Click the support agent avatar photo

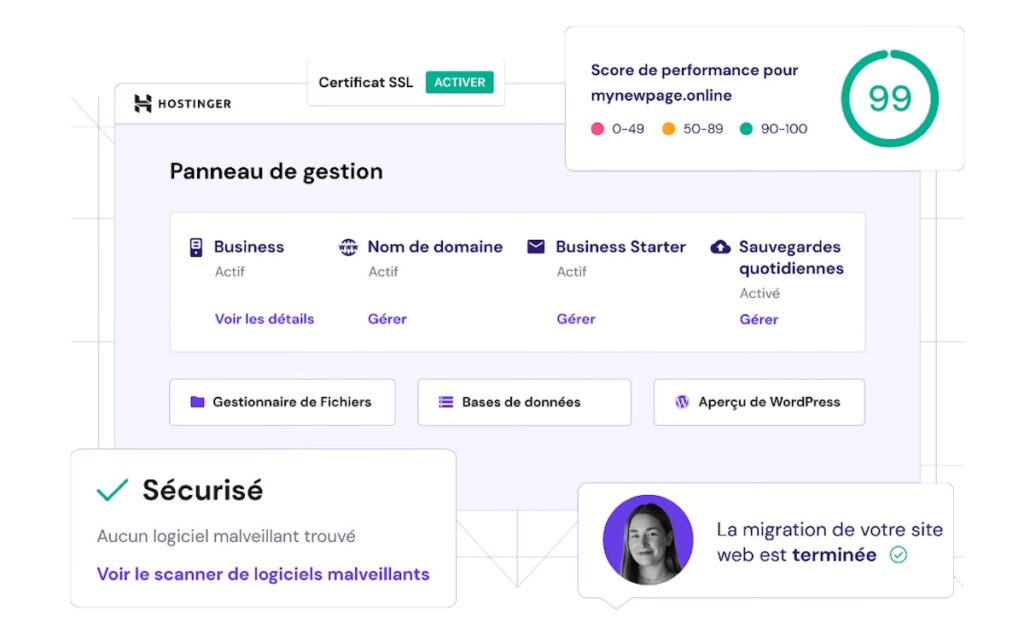[x=647, y=540]
